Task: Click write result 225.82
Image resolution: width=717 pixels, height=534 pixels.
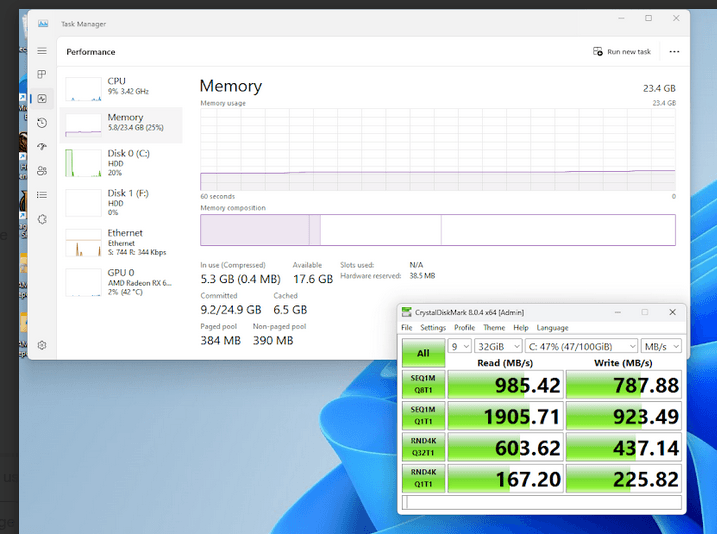Action: (624, 479)
